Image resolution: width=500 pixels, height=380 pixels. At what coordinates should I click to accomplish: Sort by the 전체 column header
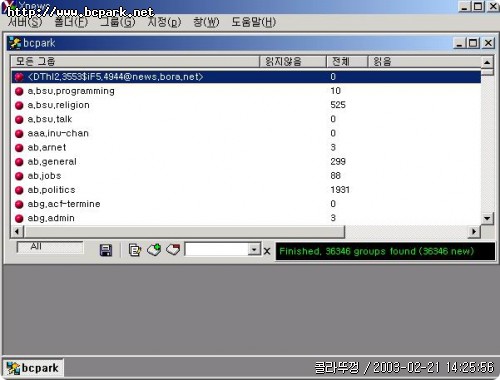[x=347, y=62]
